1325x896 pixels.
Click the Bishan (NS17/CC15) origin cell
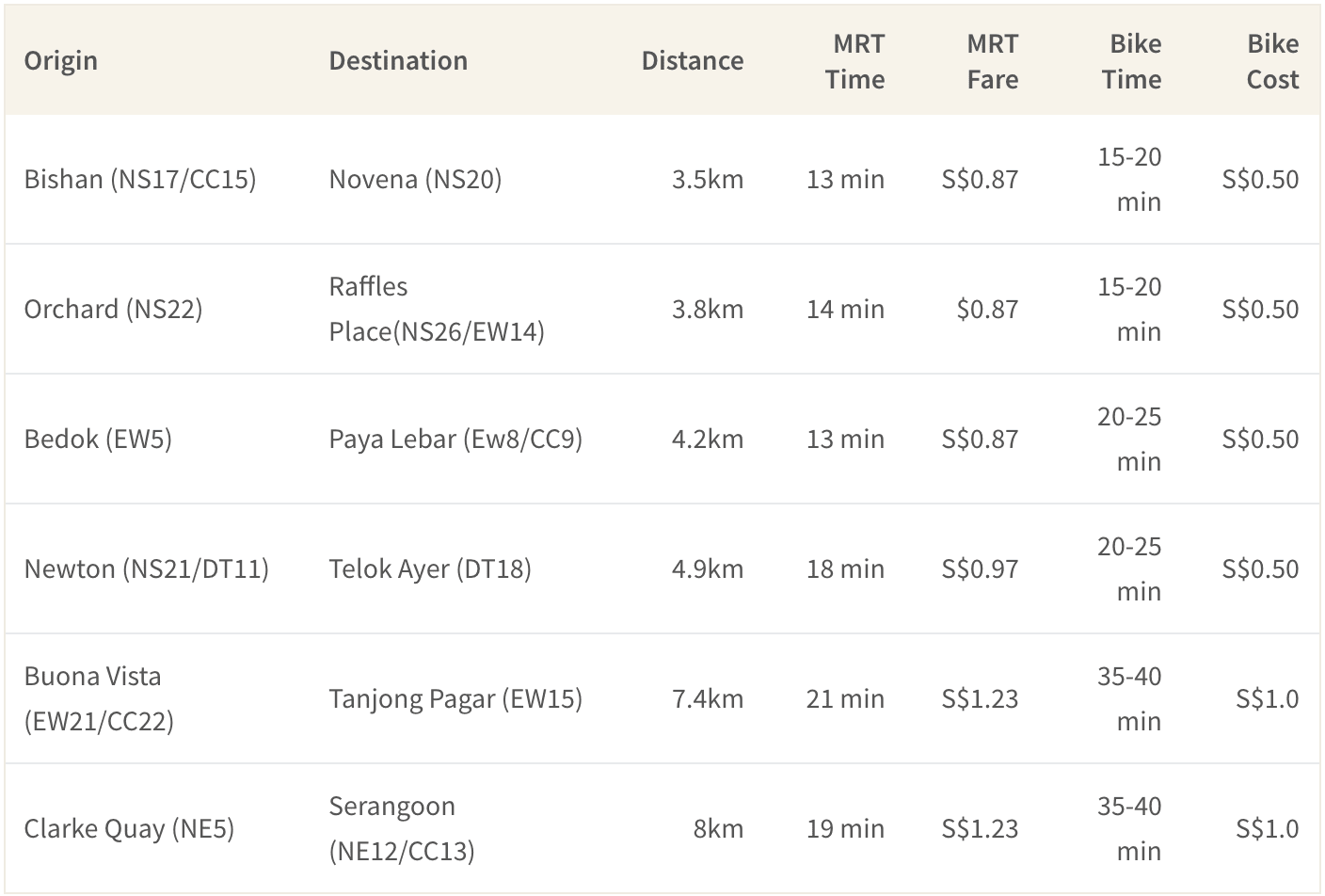click(140, 179)
